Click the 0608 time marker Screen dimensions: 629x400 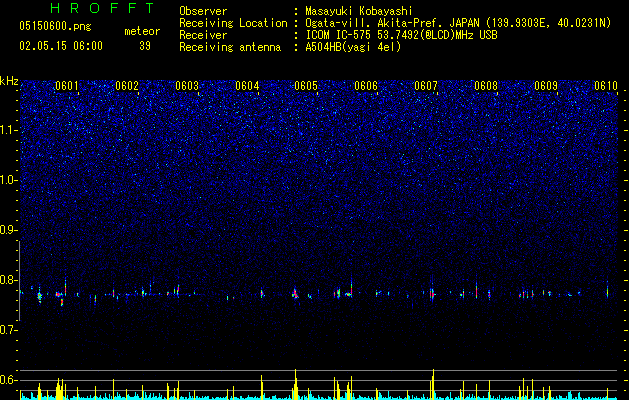486,86
